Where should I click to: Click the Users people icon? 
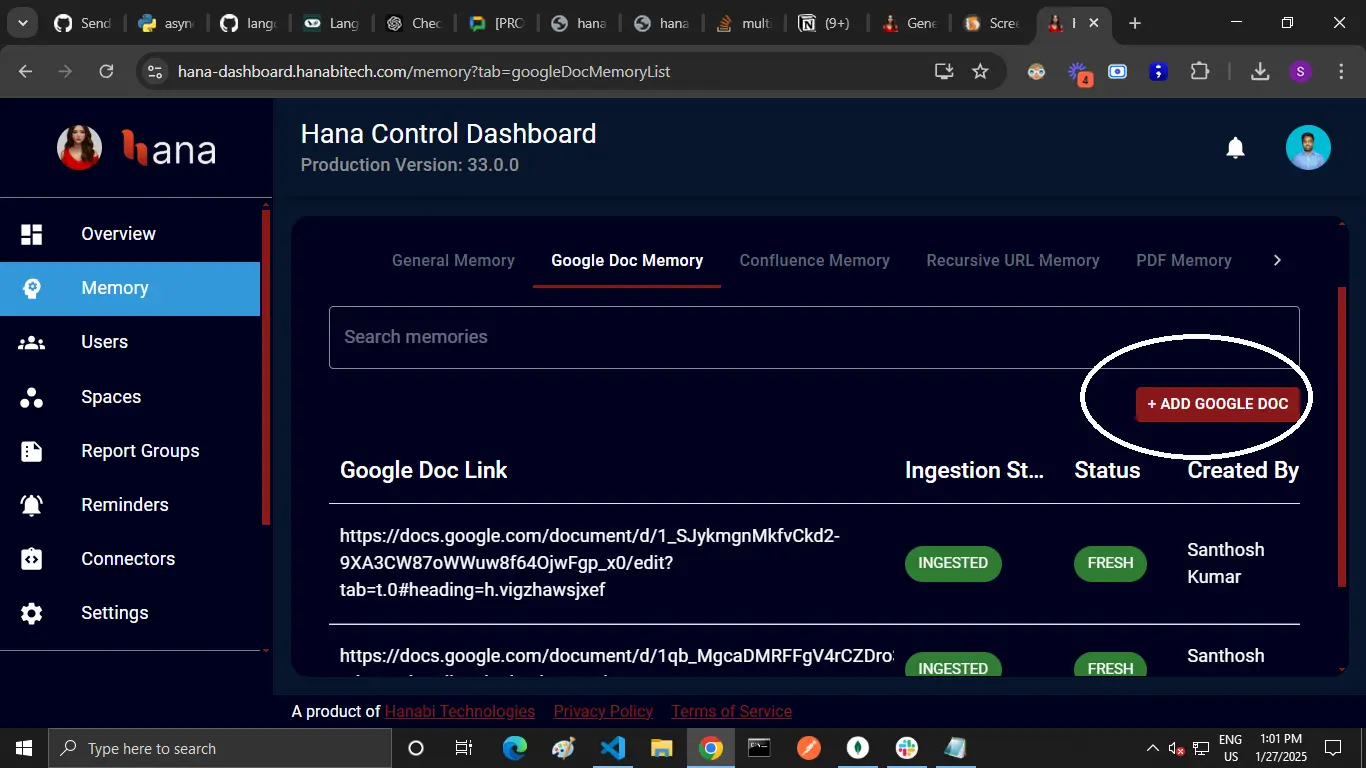click(32, 342)
